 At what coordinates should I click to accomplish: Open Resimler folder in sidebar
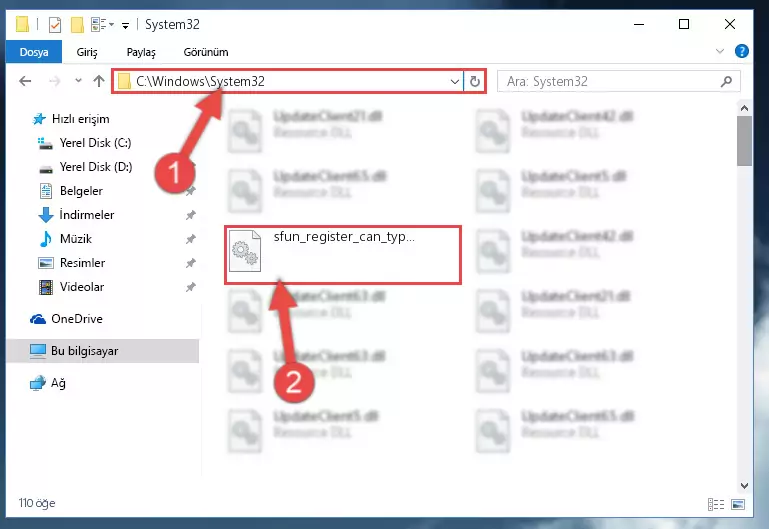[82, 263]
